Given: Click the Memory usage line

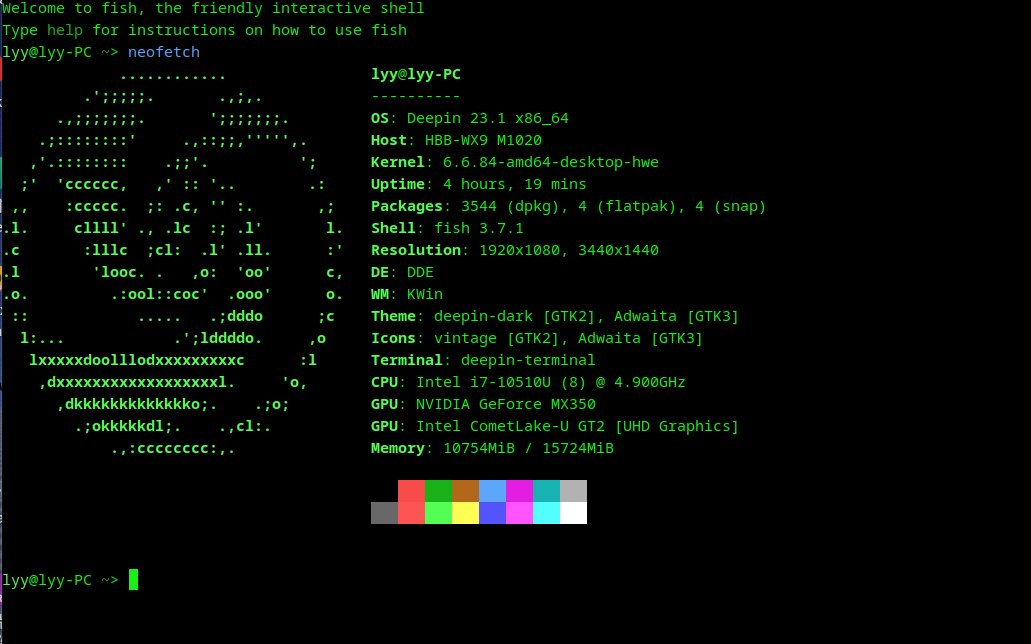Looking at the screenshot, I should [x=492, y=448].
